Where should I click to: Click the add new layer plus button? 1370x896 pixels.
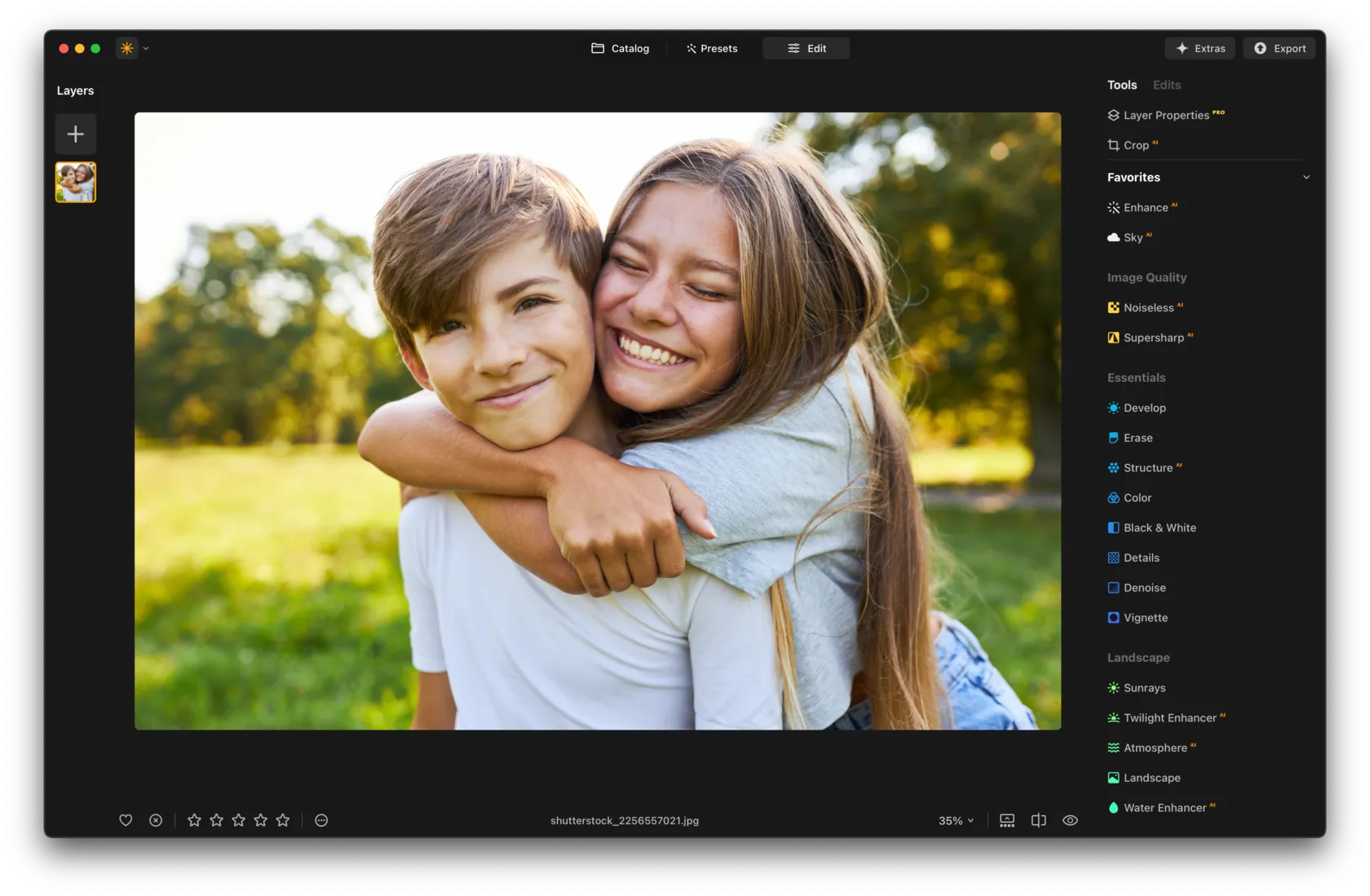click(x=75, y=134)
